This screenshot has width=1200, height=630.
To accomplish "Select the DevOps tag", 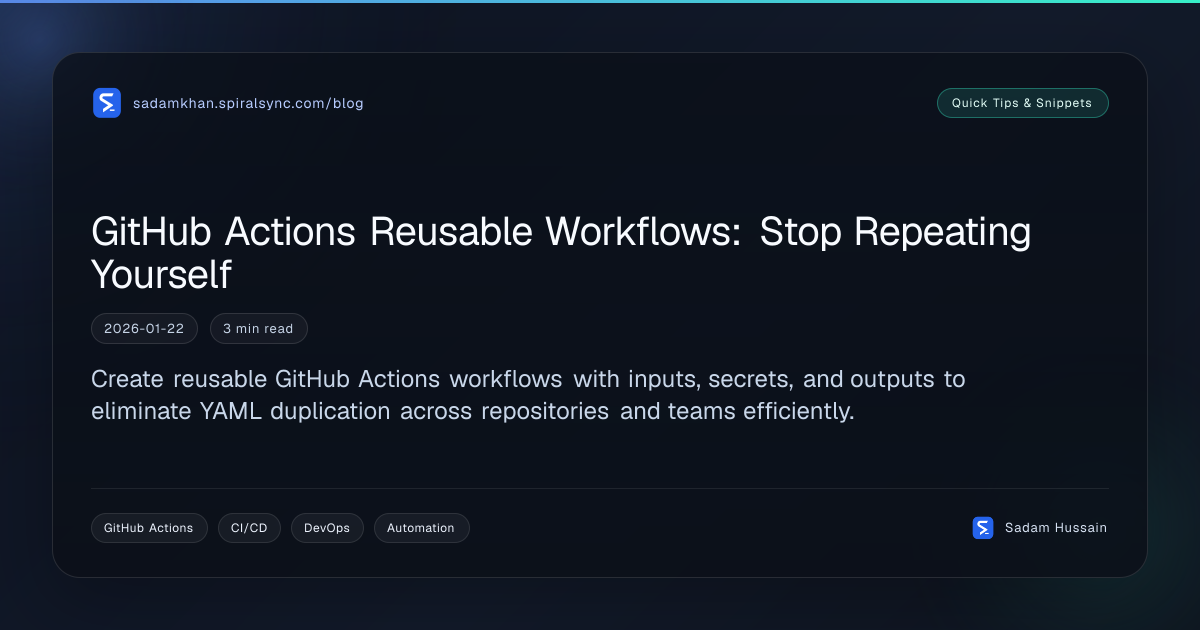I will (x=327, y=528).
